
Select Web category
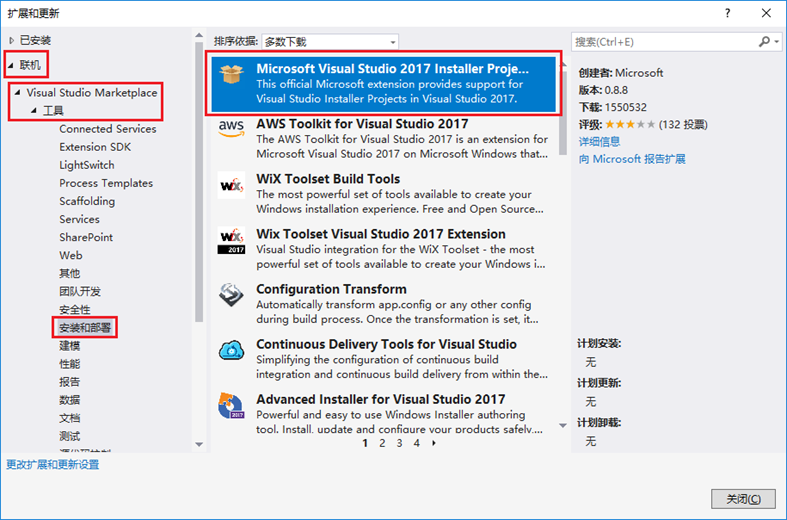tap(71, 255)
